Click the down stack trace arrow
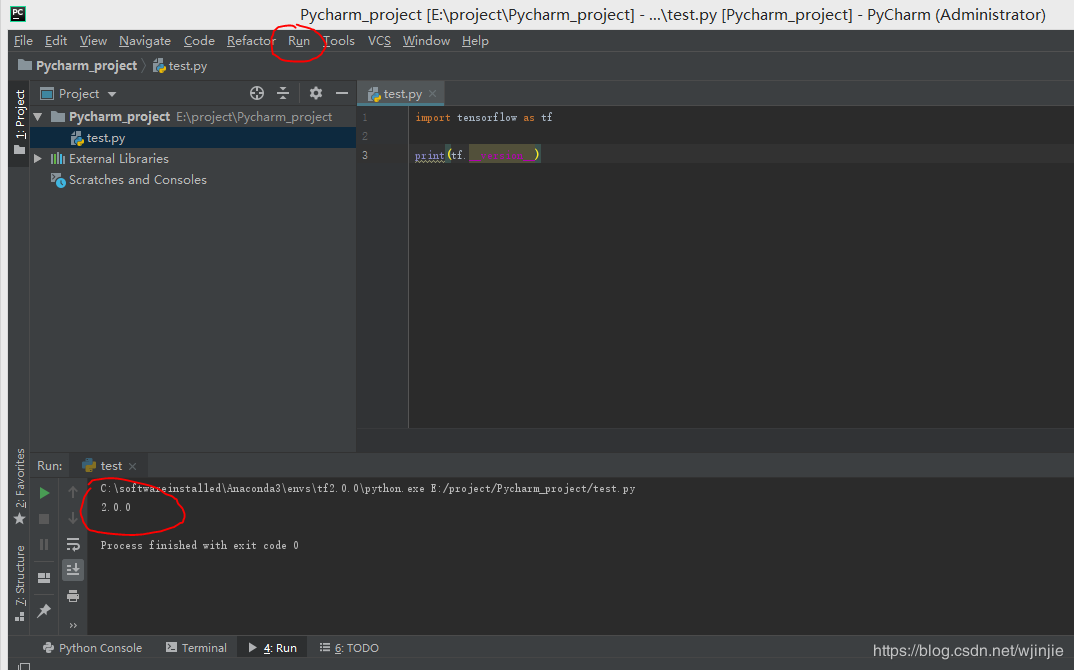This screenshot has width=1074, height=670. pyautogui.click(x=73, y=518)
